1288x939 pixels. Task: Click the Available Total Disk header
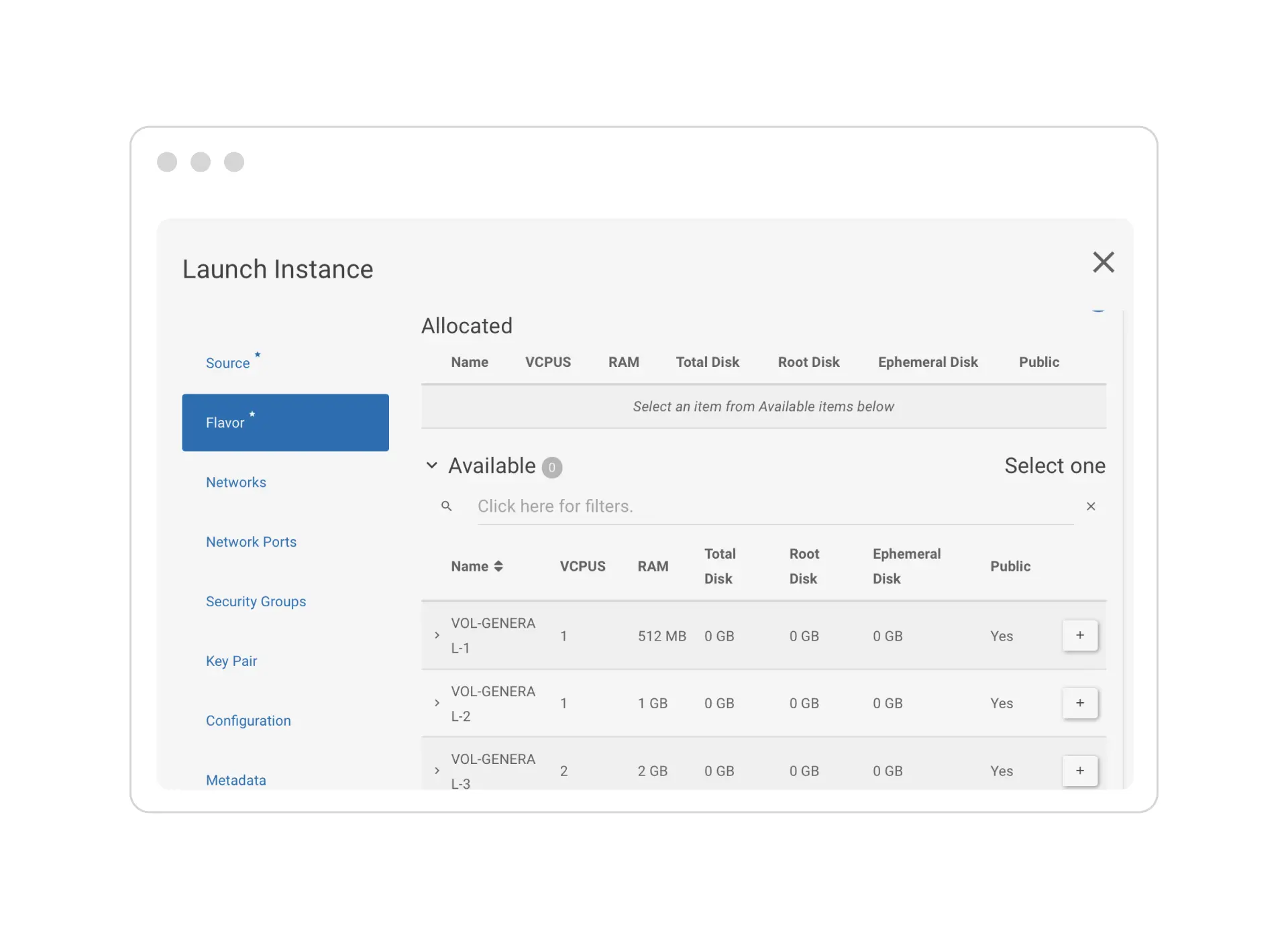720,566
